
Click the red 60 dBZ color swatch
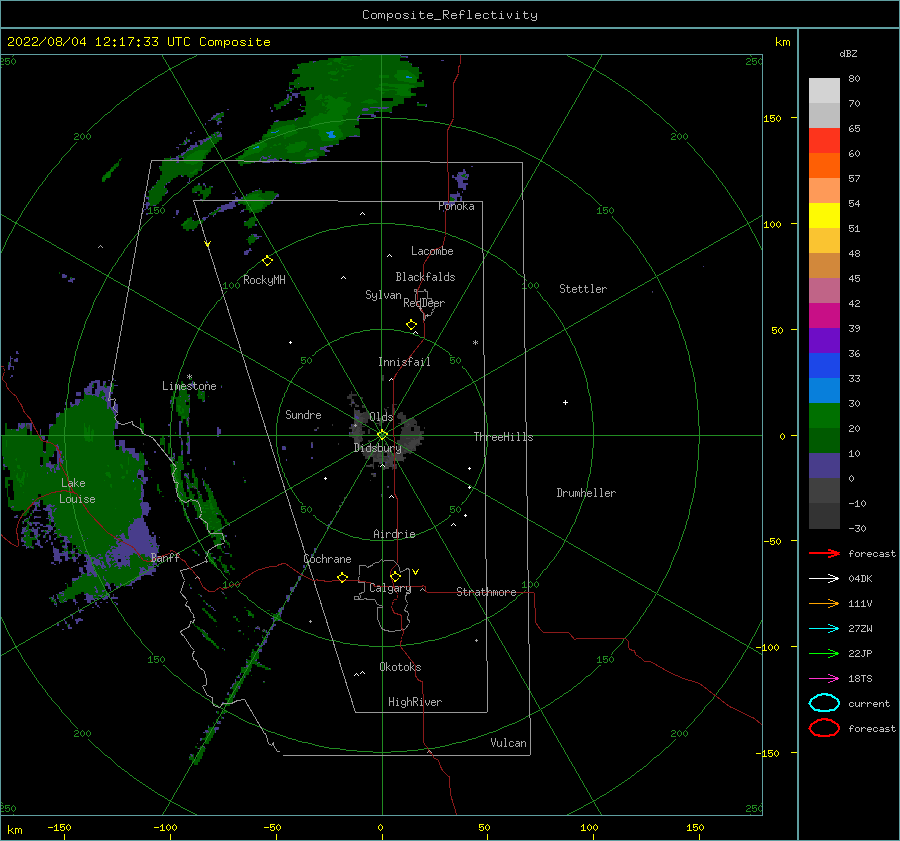click(x=824, y=141)
